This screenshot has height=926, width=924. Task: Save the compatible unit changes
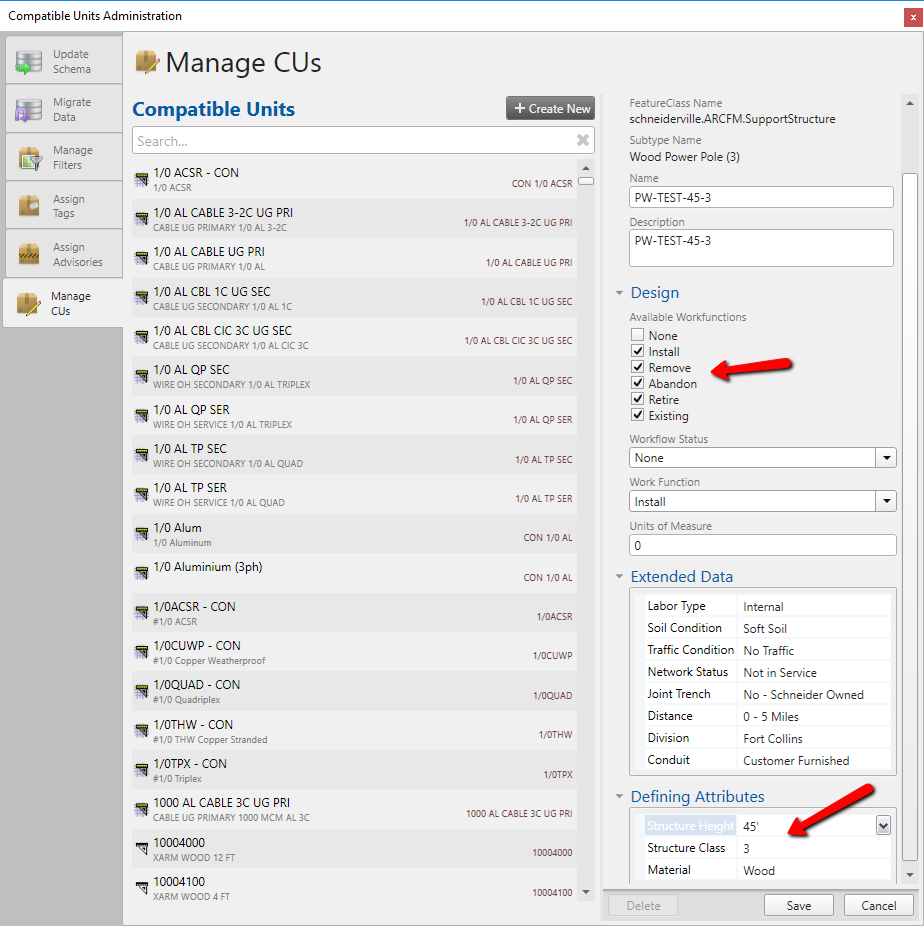pyautogui.click(x=798, y=904)
